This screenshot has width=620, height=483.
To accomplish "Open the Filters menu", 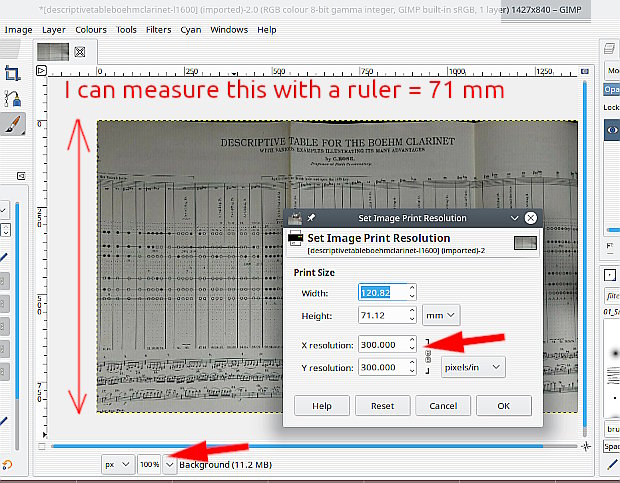I will [159, 30].
